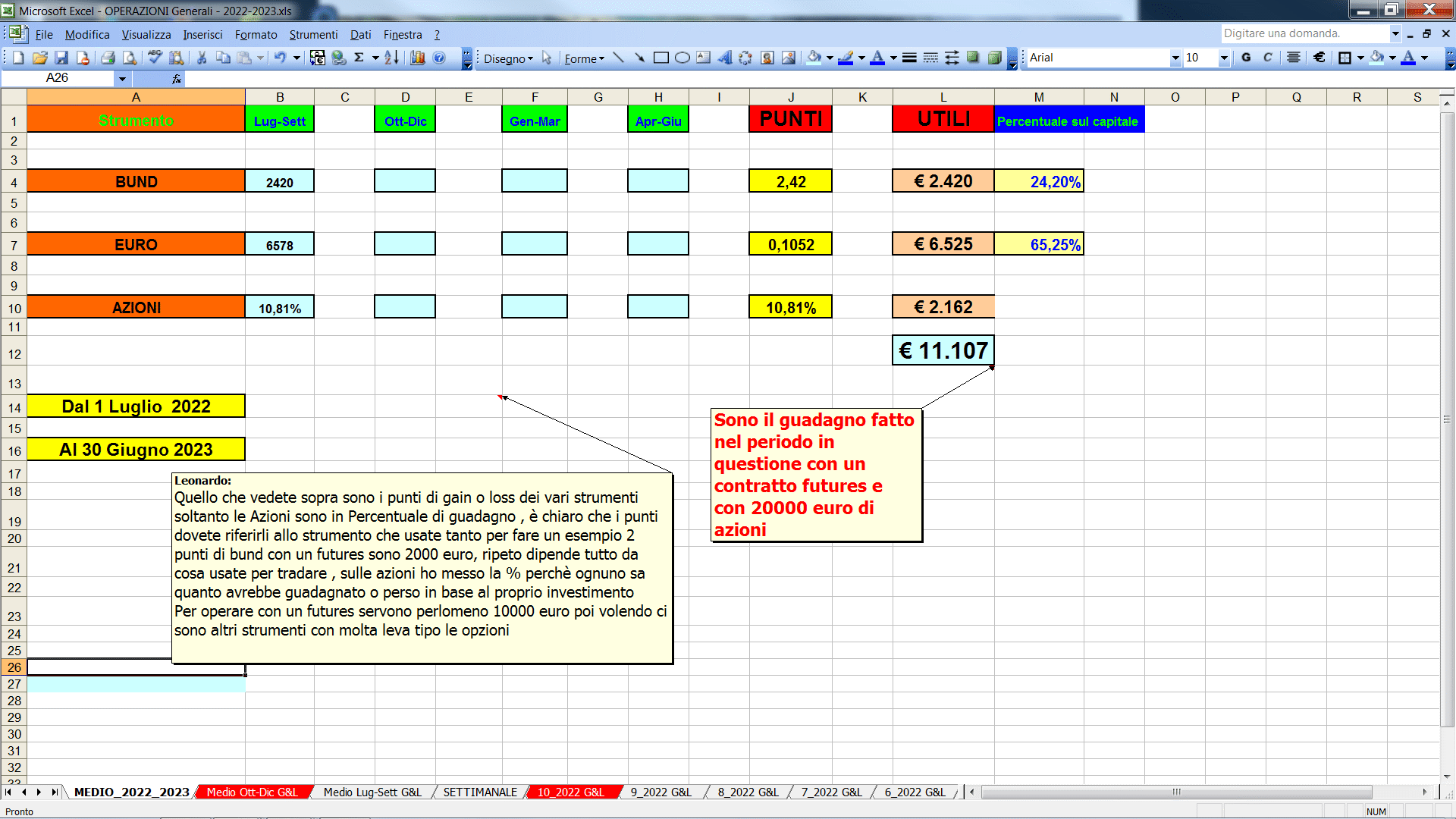Apply Euro currency style icon
This screenshot has height=819, width=1456.
1319,58
